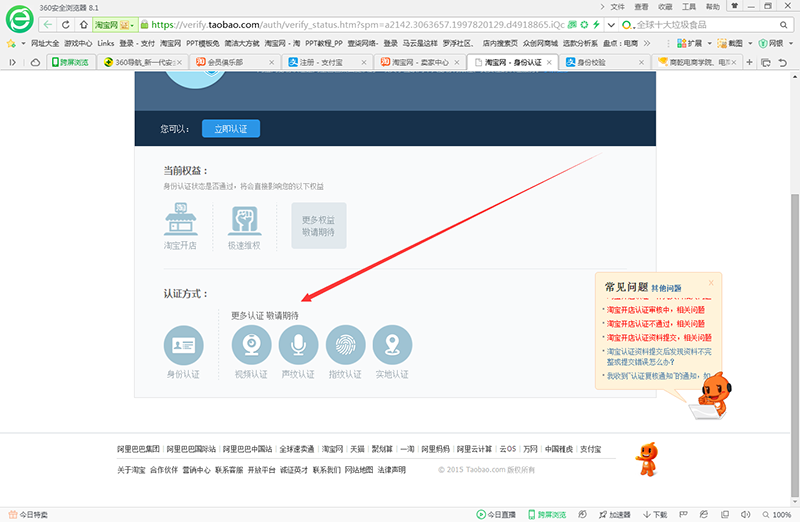Click the orange Taobao mascot assistant
The height and width of the screenshot is (522, 800).
(712, 395)
